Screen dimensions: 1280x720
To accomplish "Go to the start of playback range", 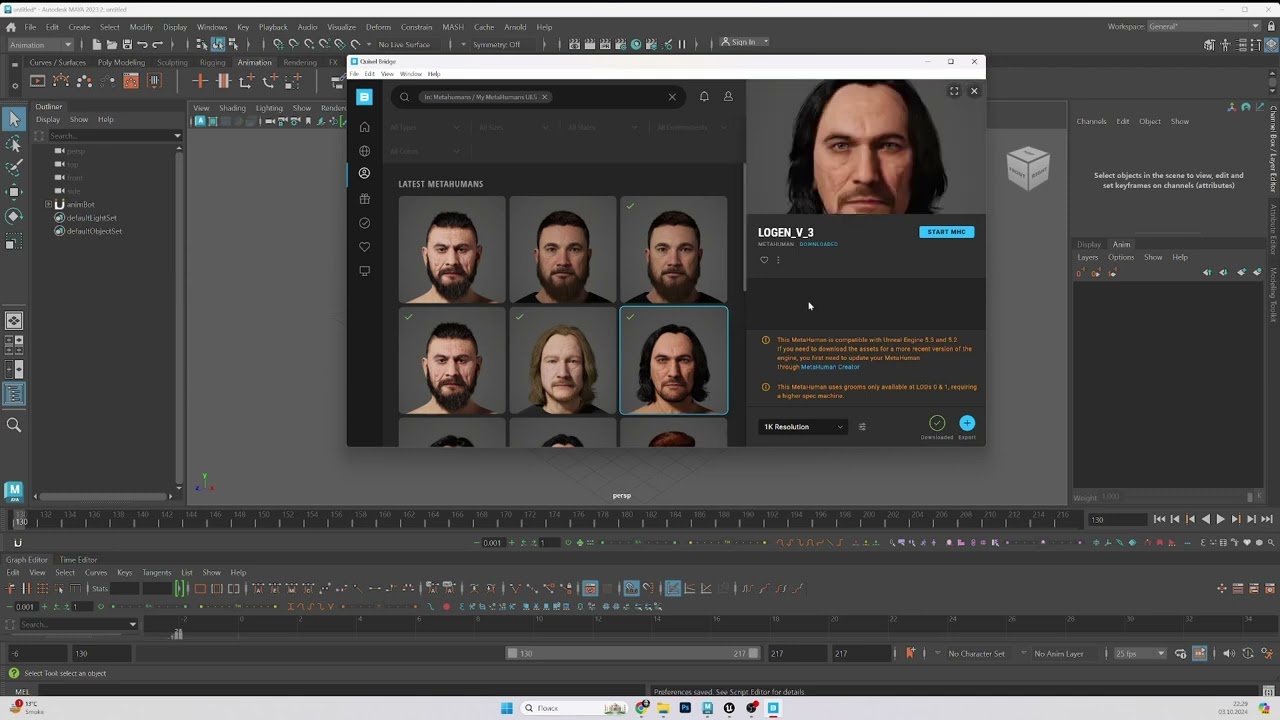I will [1159, 519].
